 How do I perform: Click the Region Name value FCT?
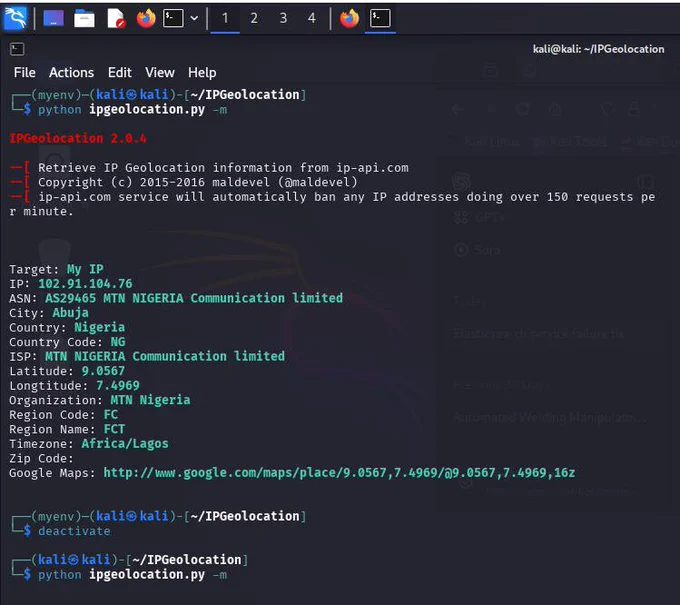click(114, 429)
